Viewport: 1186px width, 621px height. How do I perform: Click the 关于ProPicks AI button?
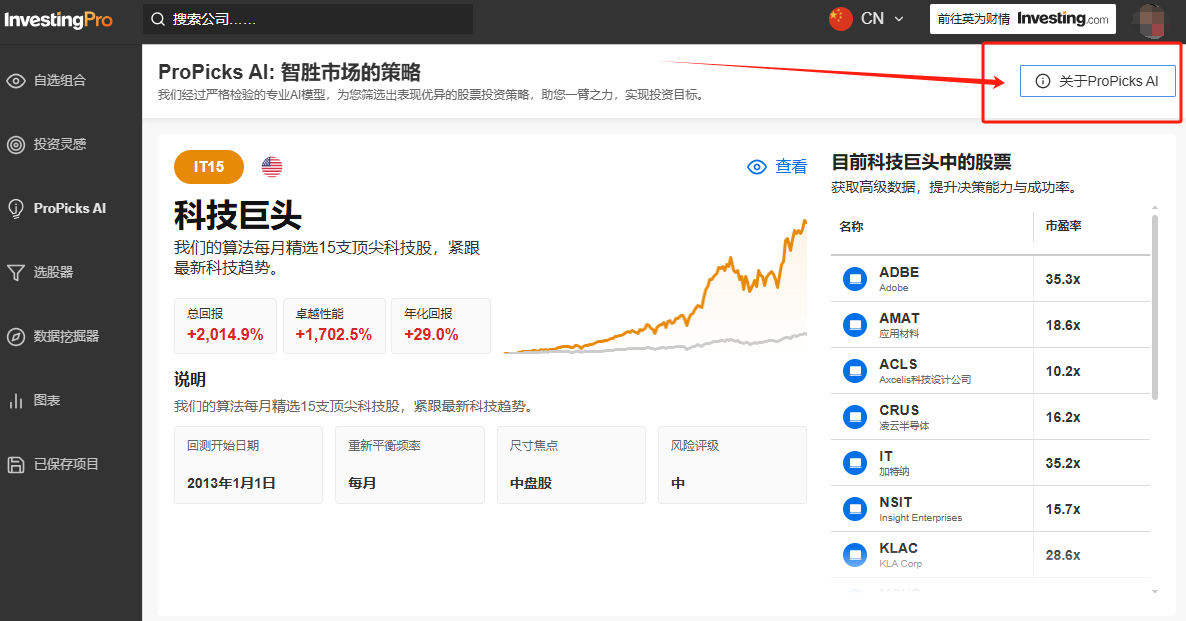[1097, 81]
